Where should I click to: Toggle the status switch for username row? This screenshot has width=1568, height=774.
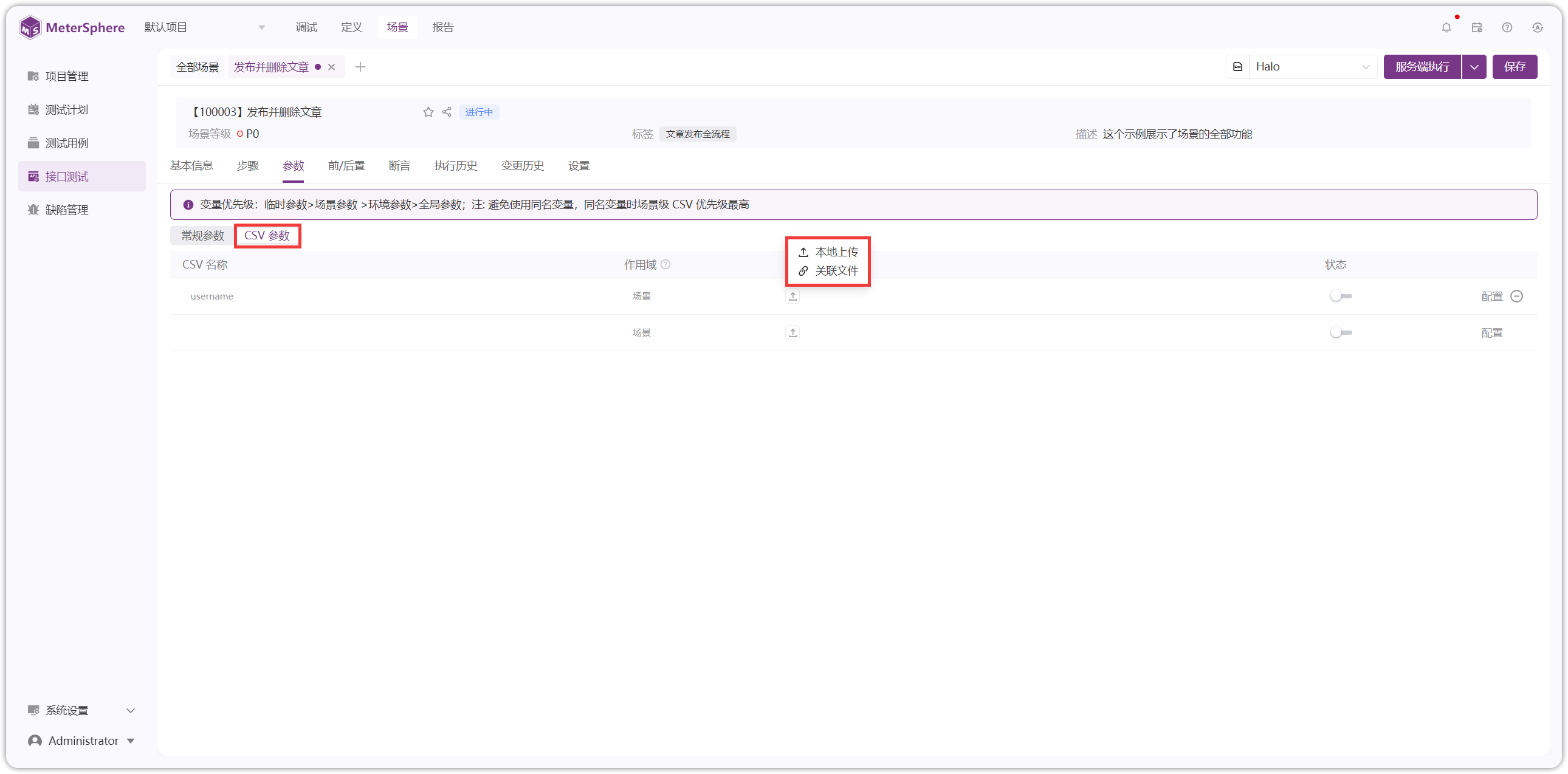click(x=1341, y=296)
